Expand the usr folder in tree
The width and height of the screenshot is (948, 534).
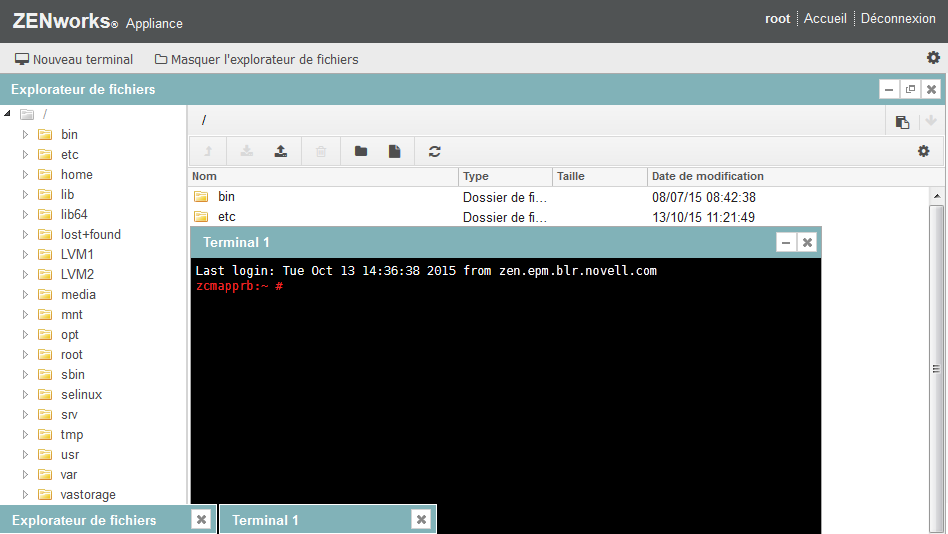click(25, 454)
